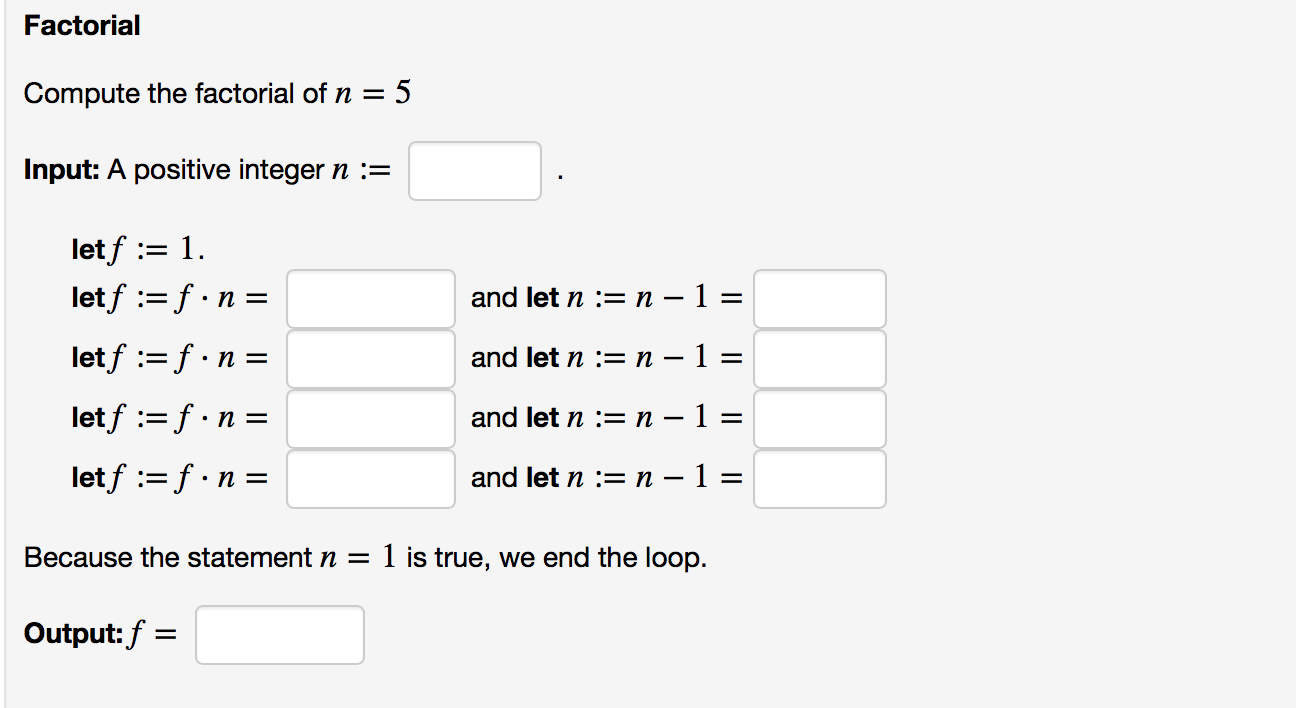Click the input field for positive integer n
Screen dimensions: 1296x708
(474, 171)
